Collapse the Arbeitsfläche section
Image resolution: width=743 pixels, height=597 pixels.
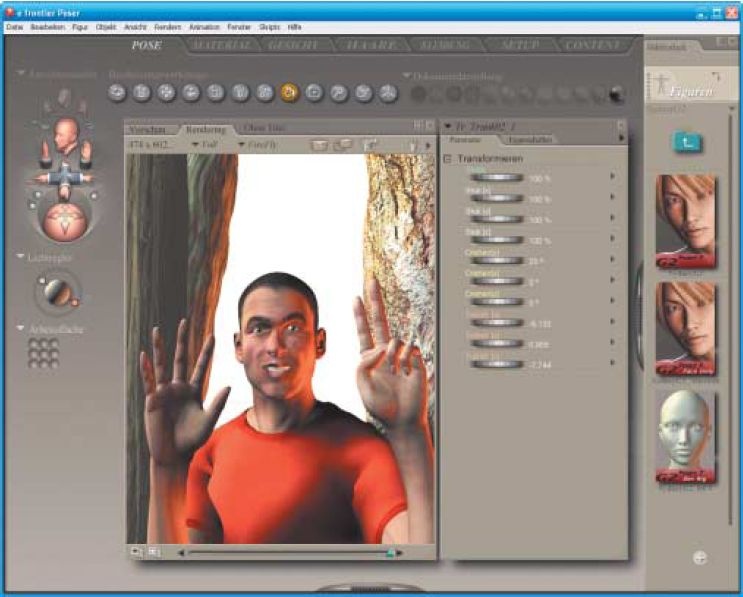20,328
